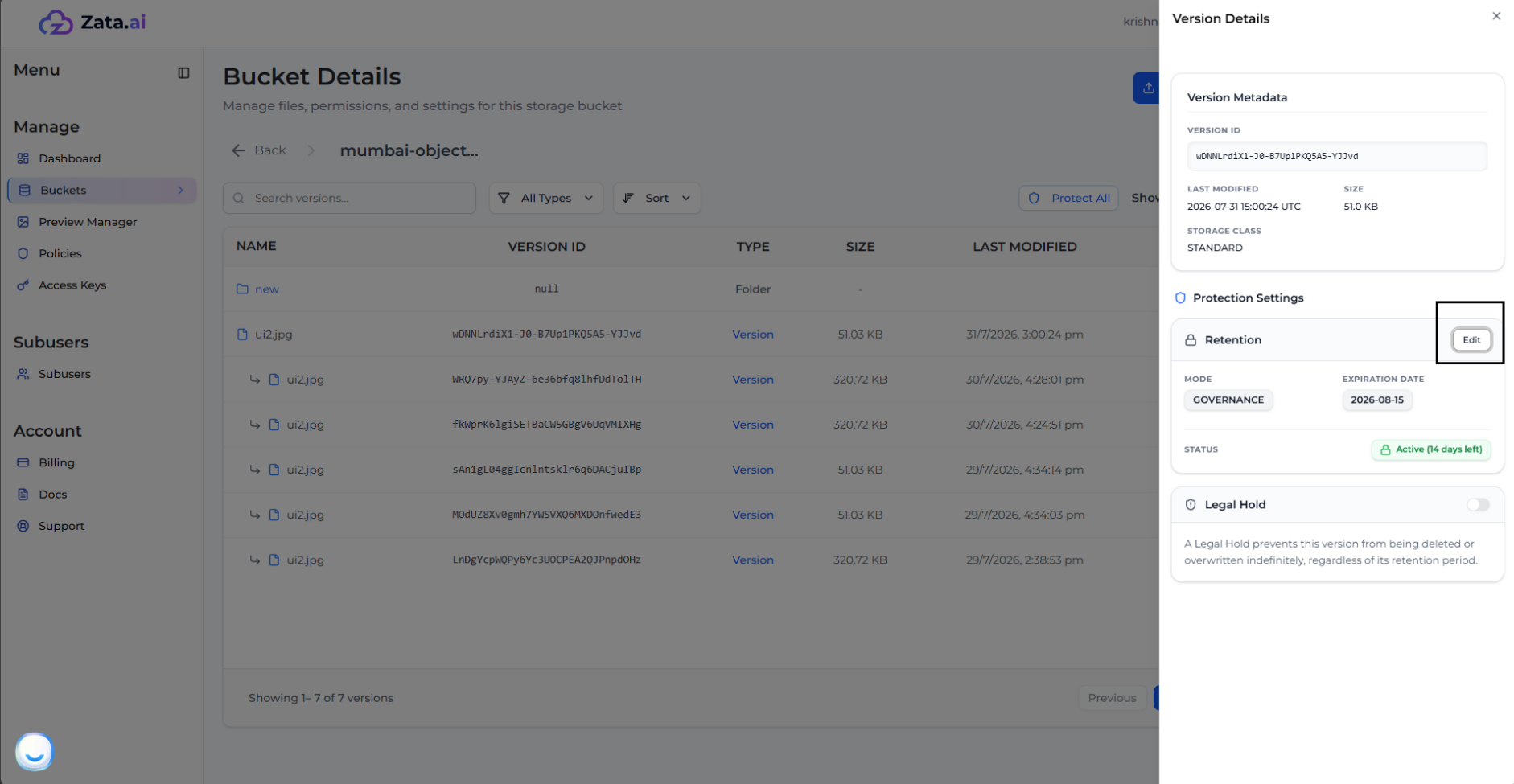Image resolution: width=1514 pixels, height=784 pixels.
Task: Open Access Keys section
Action: click(x=72, y=285)
